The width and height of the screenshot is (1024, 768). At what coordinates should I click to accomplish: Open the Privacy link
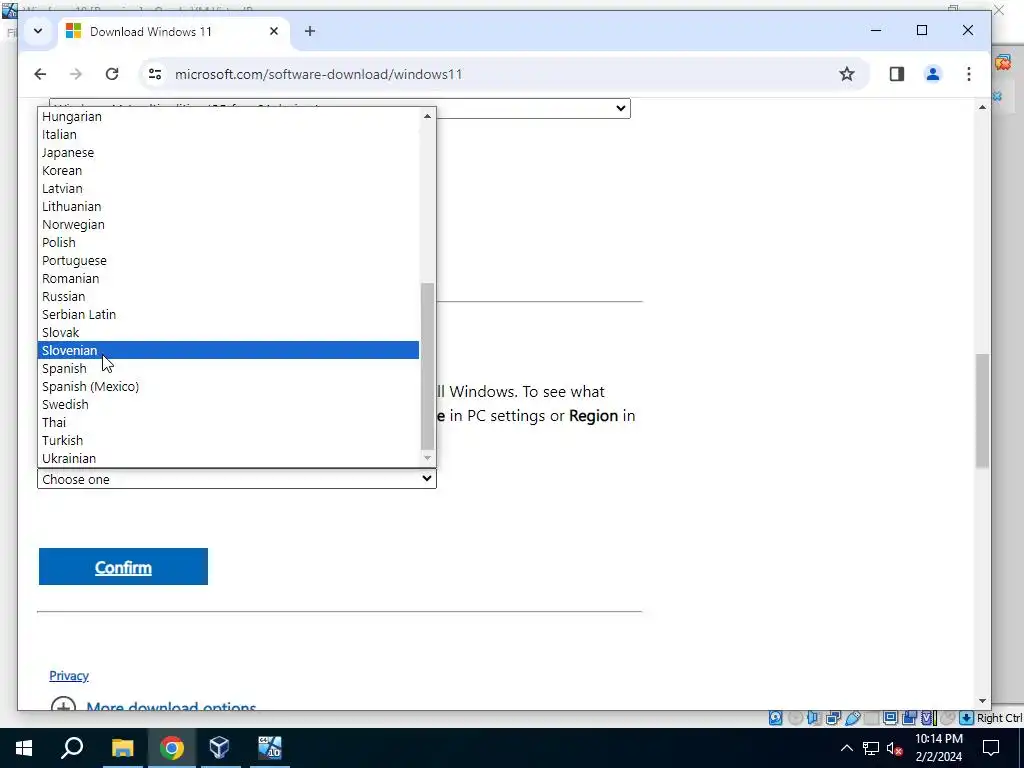click(x=69, y=676)
